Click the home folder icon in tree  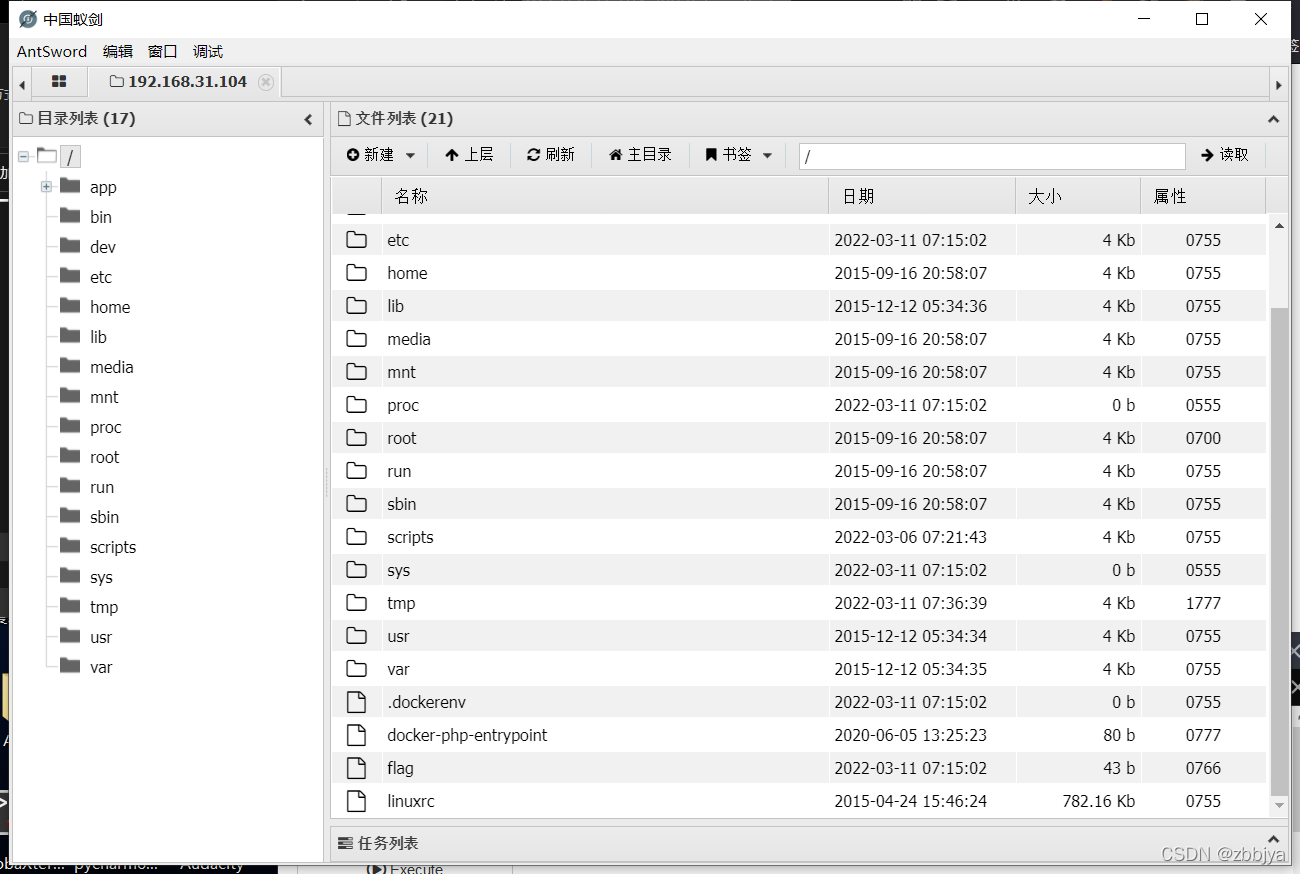point(70,305)
